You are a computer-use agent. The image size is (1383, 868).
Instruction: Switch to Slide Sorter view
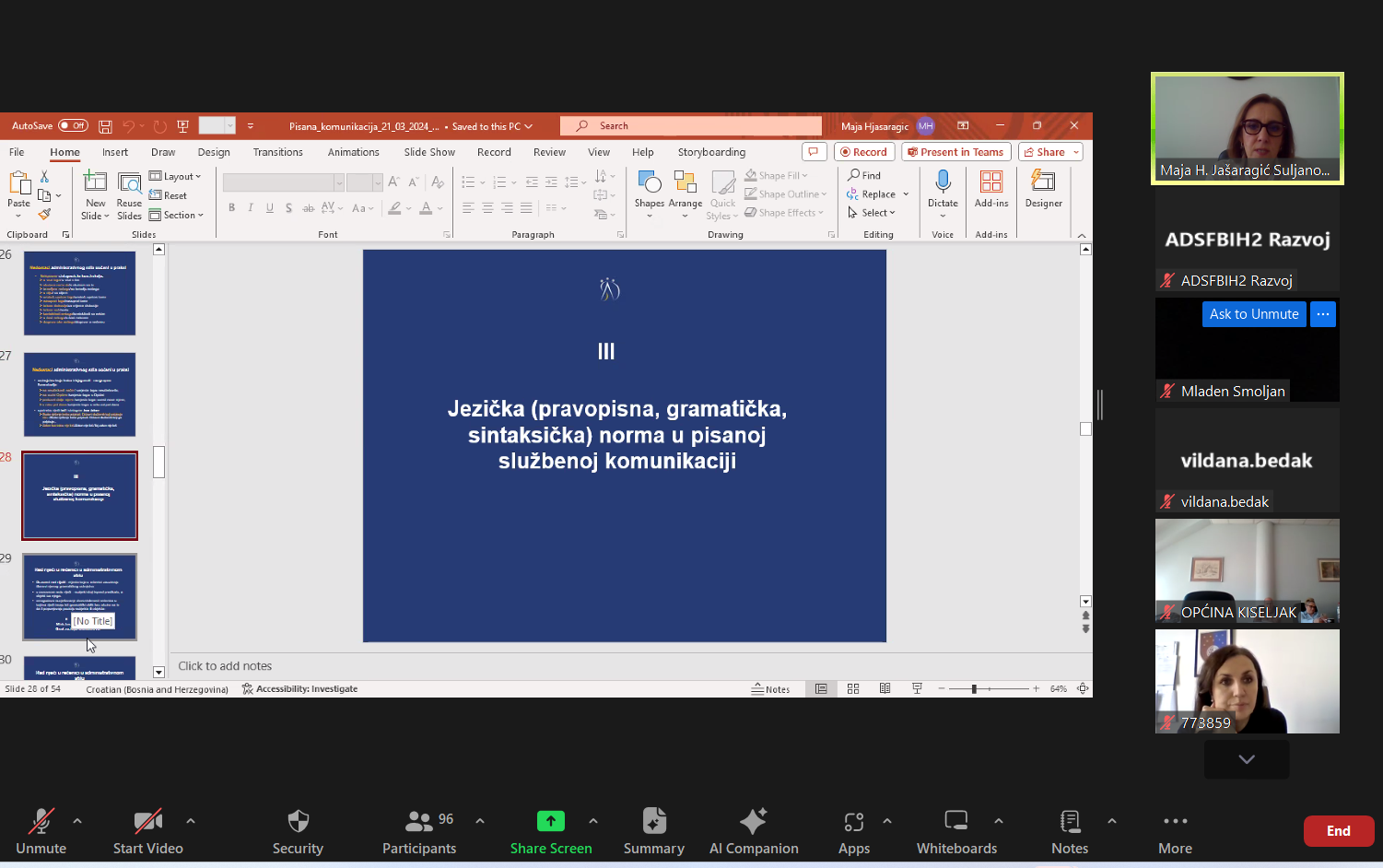pyautogui.click(x=853, y=689)
